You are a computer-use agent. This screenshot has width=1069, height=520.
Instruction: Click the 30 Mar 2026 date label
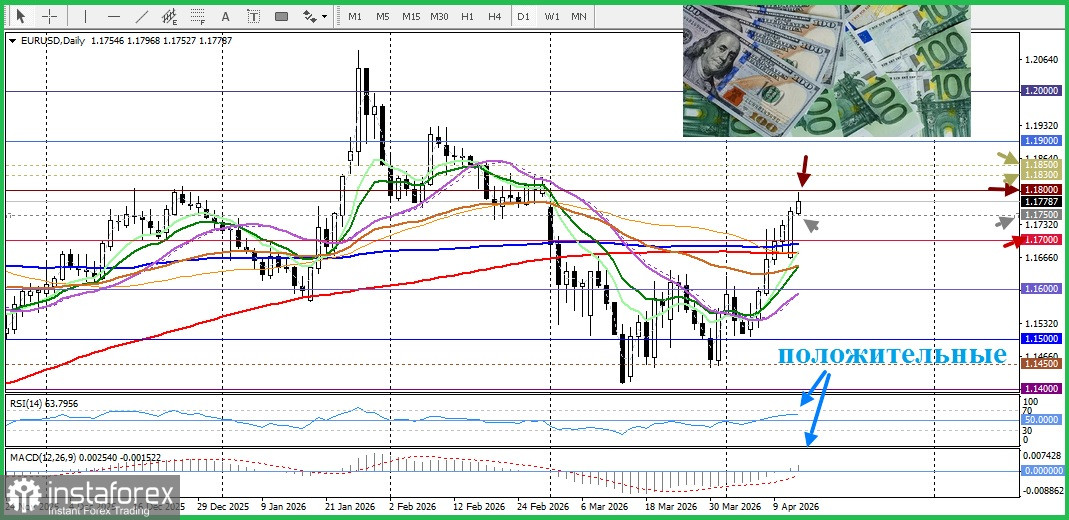(x=734, y=507)
